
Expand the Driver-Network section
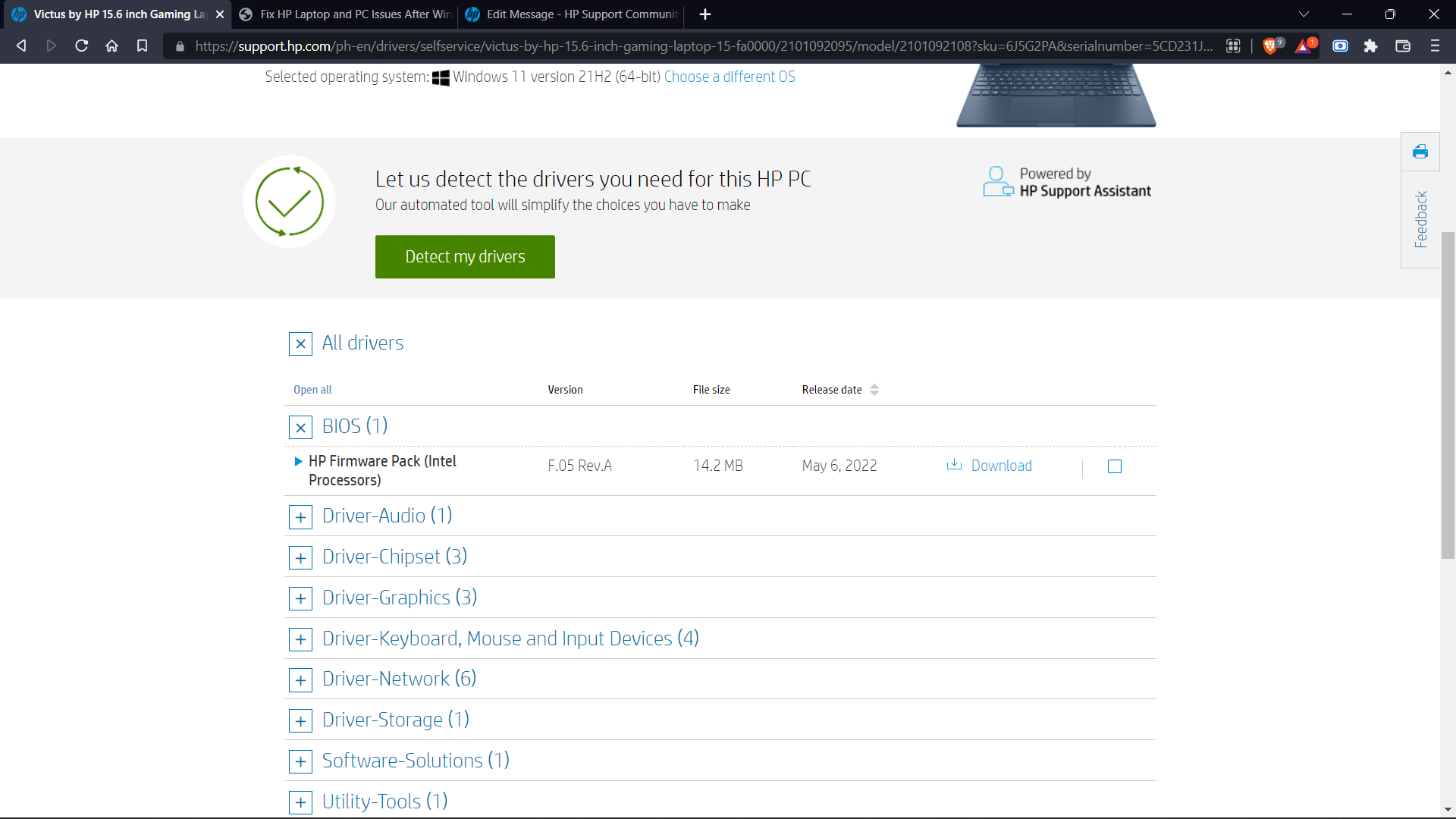tap(300, 679)
